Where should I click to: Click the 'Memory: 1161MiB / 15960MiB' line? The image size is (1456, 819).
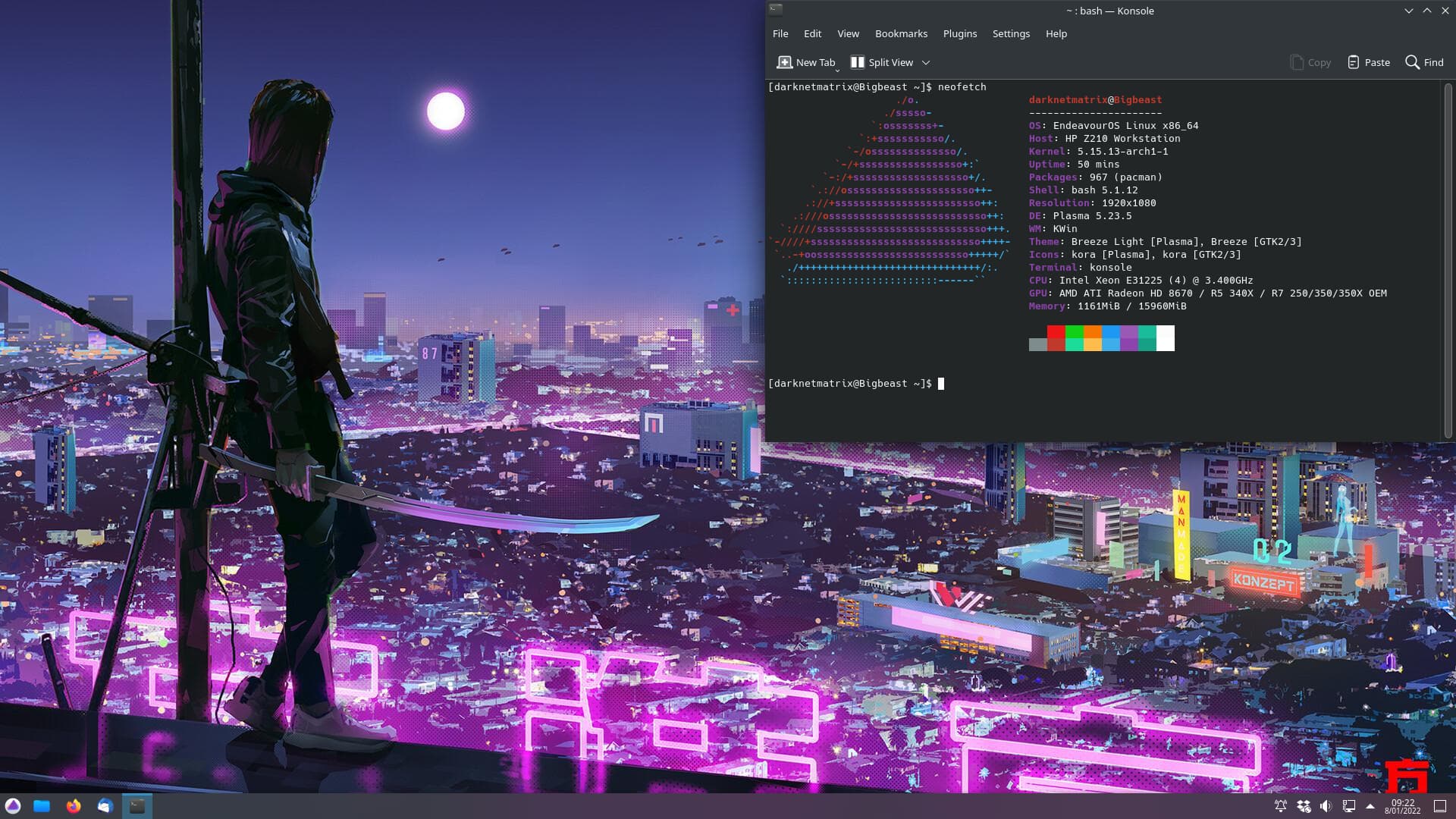coord(1107,306)
